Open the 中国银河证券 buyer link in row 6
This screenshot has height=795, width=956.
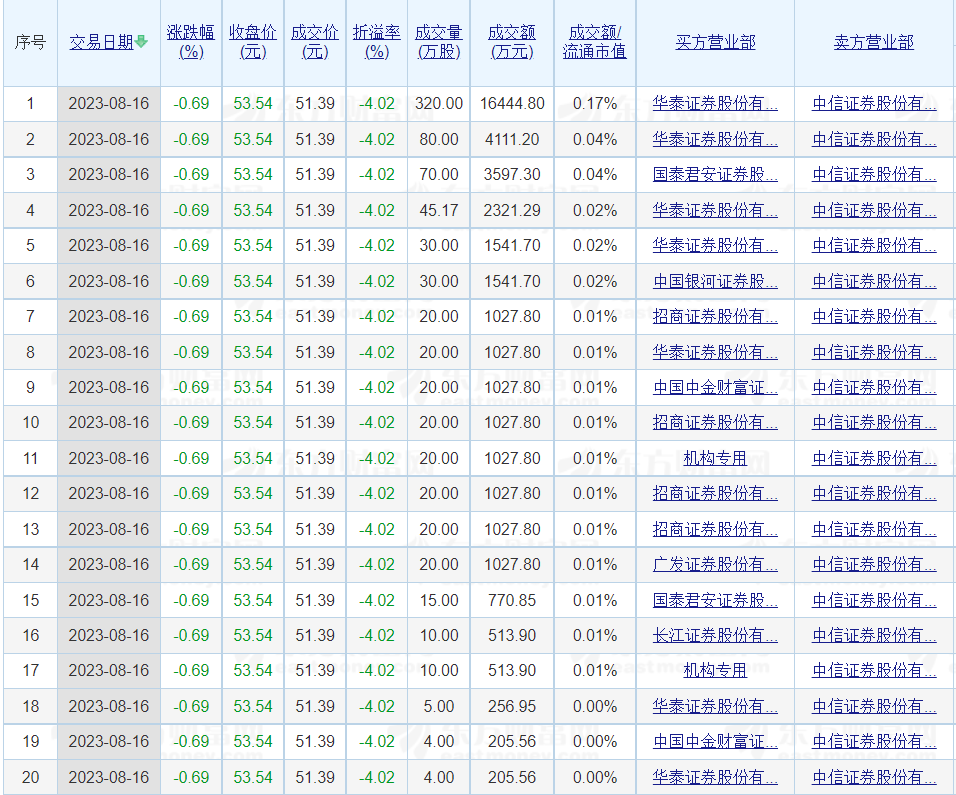click(715, 281)
